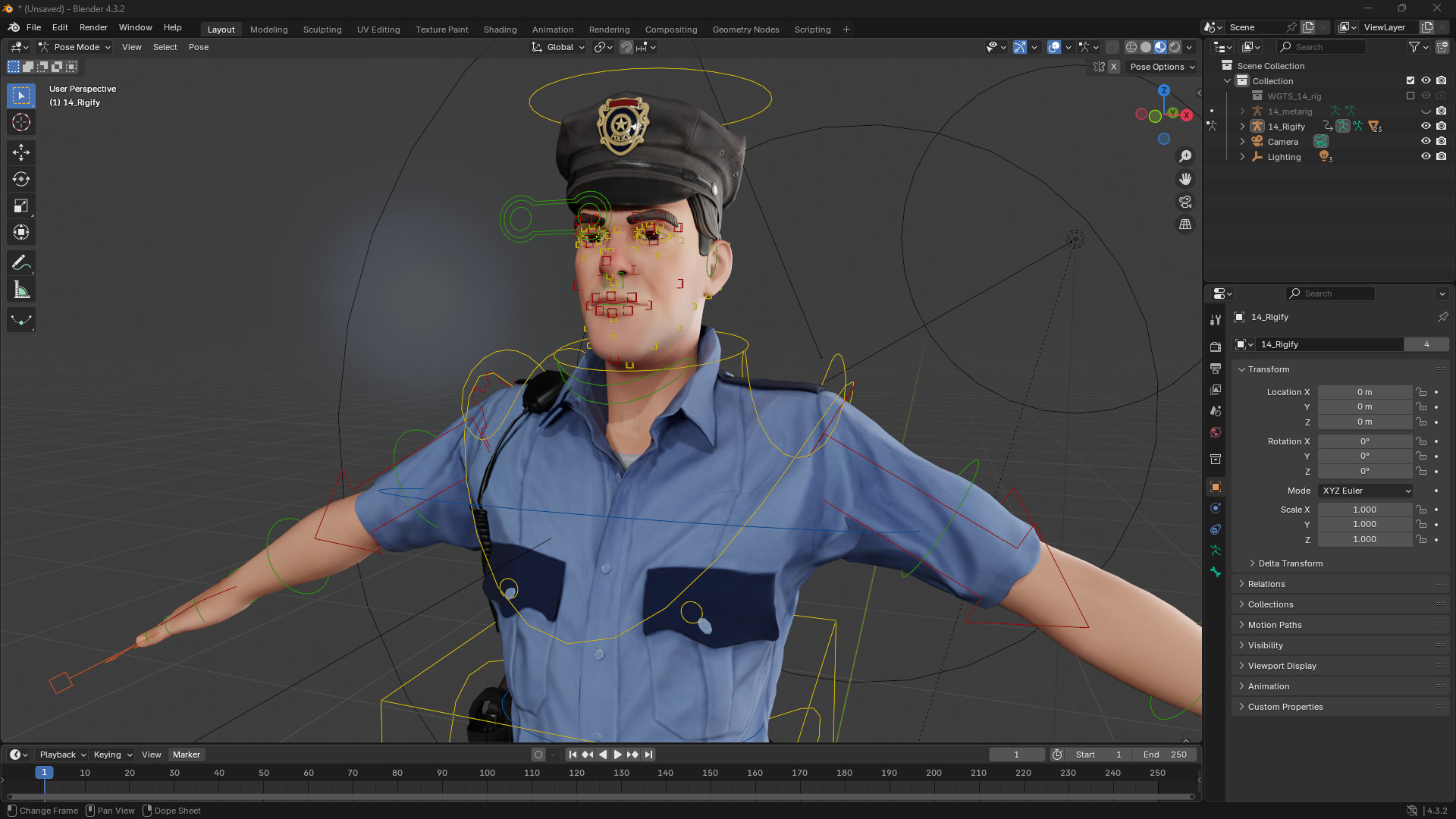Select the Cursor tool in toolbar
This screenshot has height=819, width=1456.
pyautogui.click(x=21, y=122)
